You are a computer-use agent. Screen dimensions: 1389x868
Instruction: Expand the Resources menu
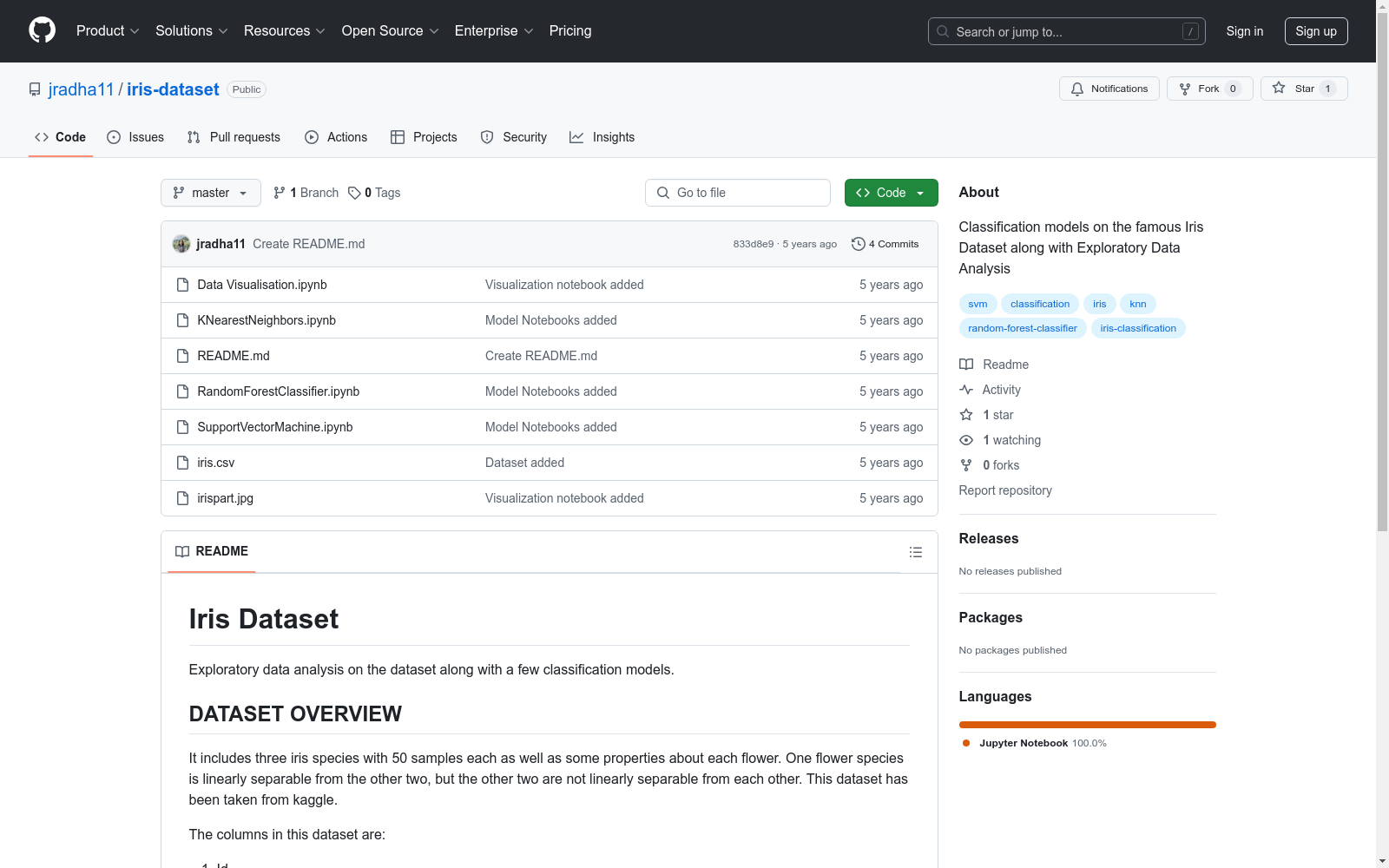click(x=285, y=30)
